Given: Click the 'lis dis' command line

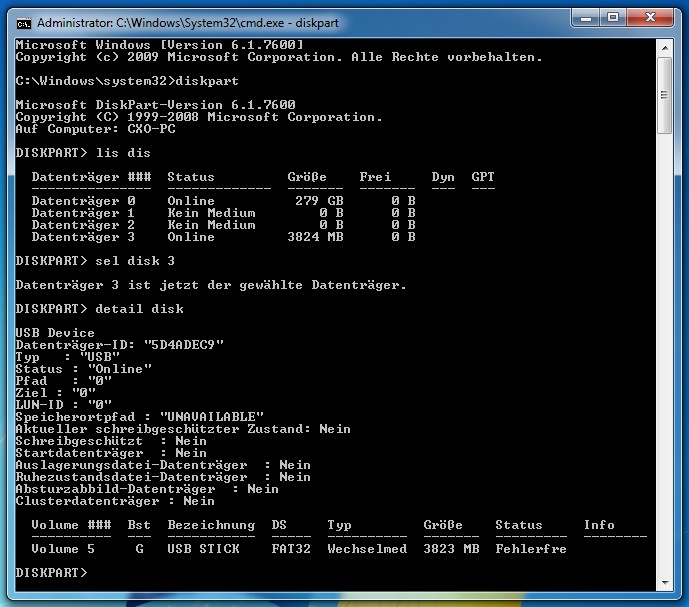Looking at the screenshot, I should click(x=83, y=153).
